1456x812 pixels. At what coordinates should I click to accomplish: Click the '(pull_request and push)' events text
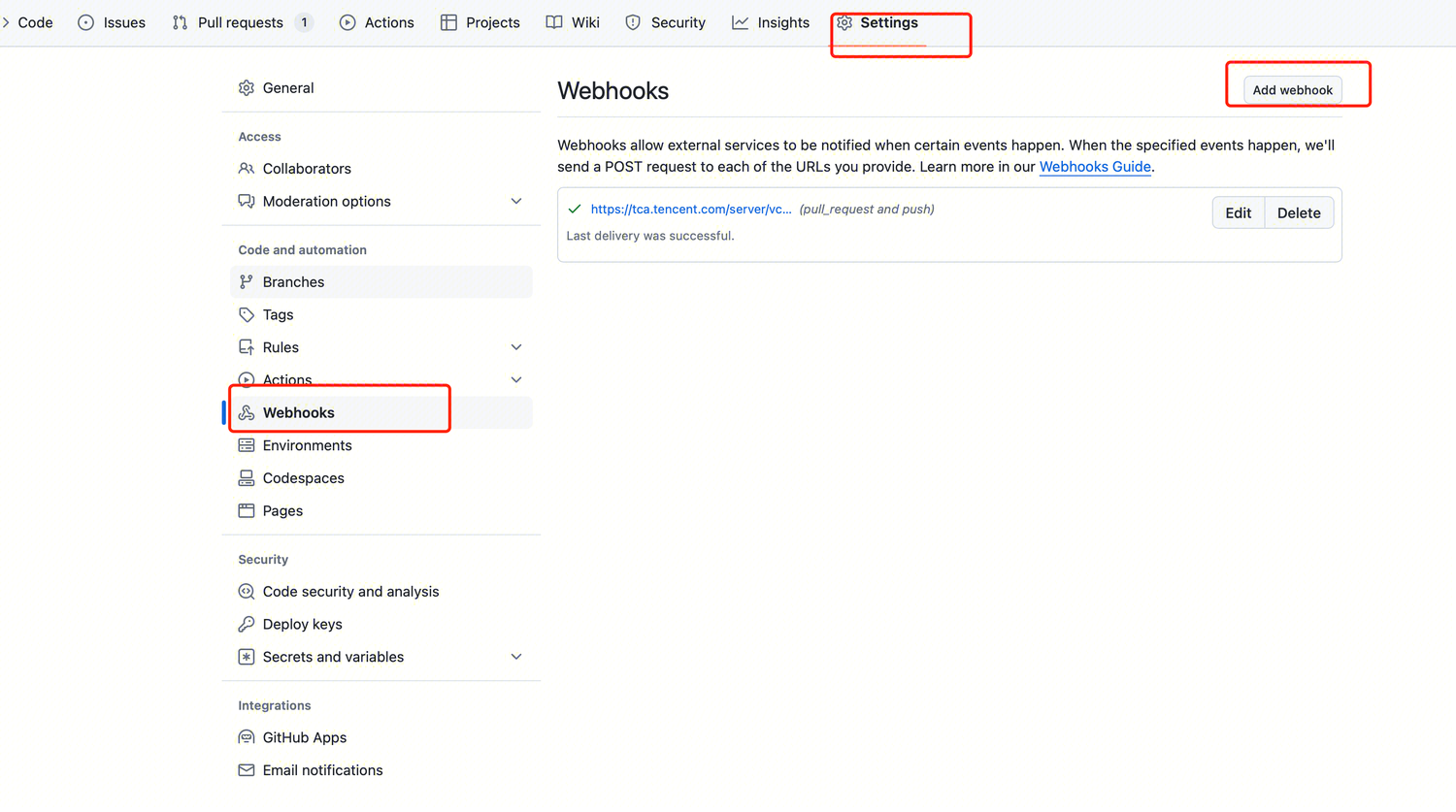(867, 209)
